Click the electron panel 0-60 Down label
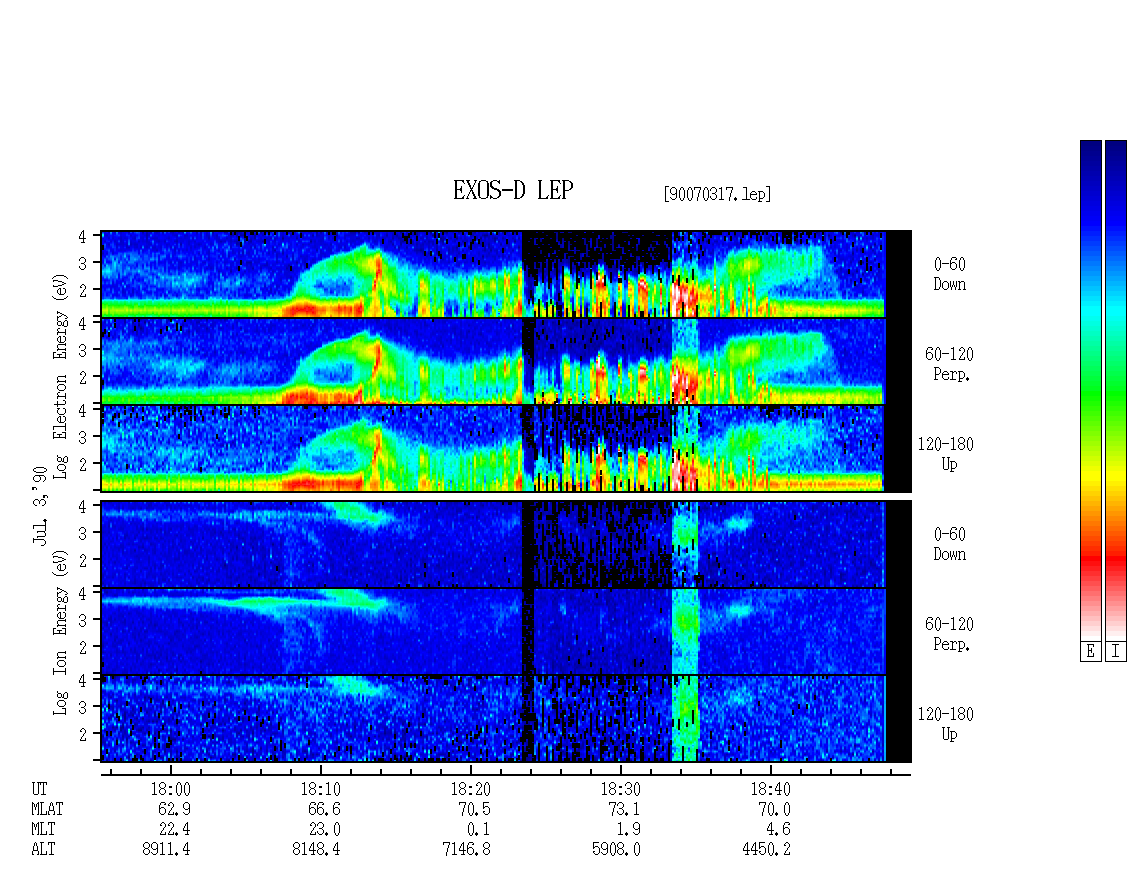 (x=950, y=274)
